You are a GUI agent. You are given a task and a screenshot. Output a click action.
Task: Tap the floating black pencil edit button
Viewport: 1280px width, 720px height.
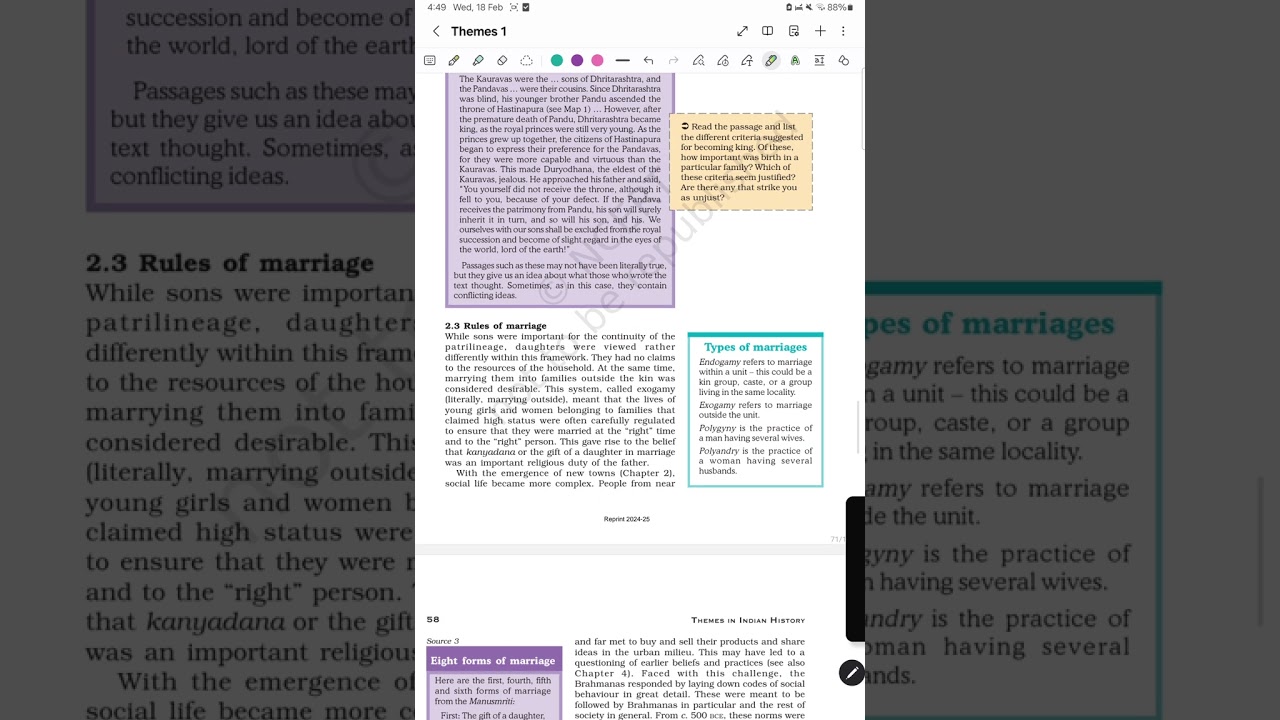852,673
